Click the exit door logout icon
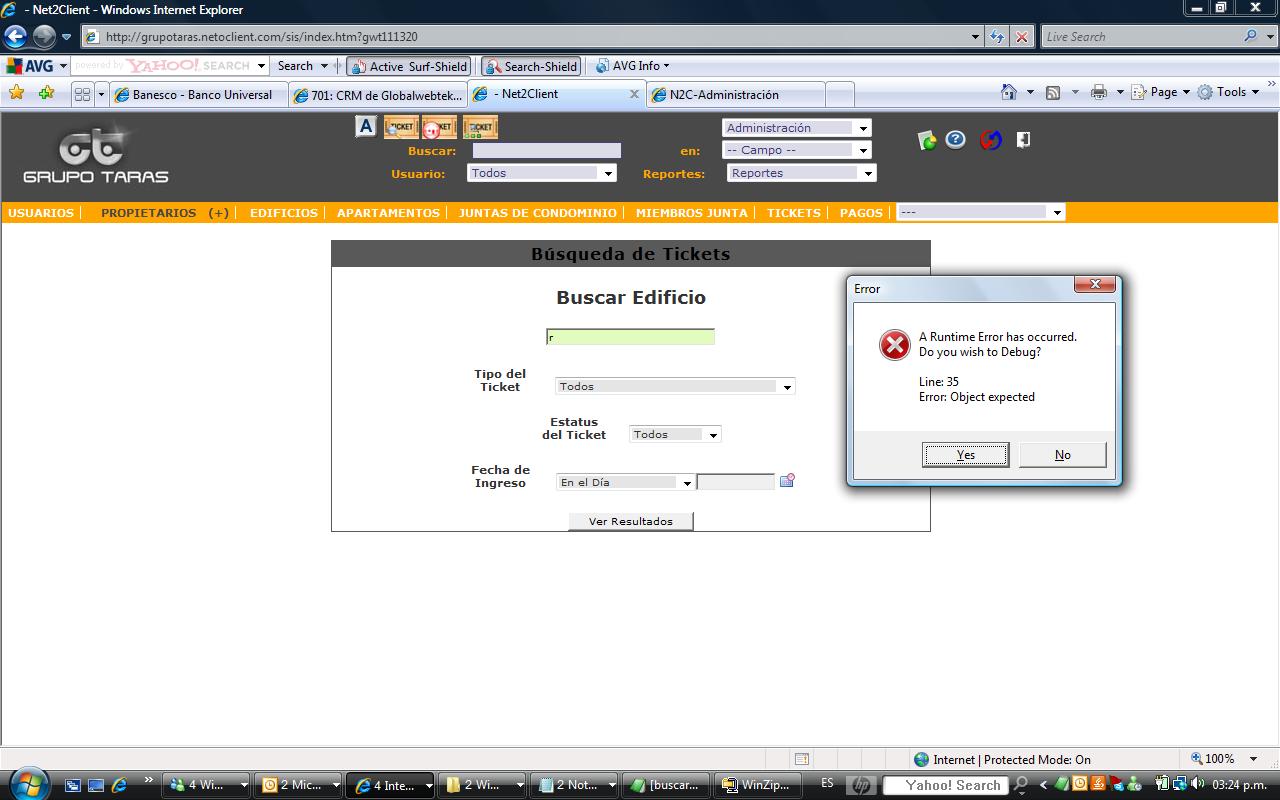The height and width of the screenshot is (800, 1280). coord(1023,139)
